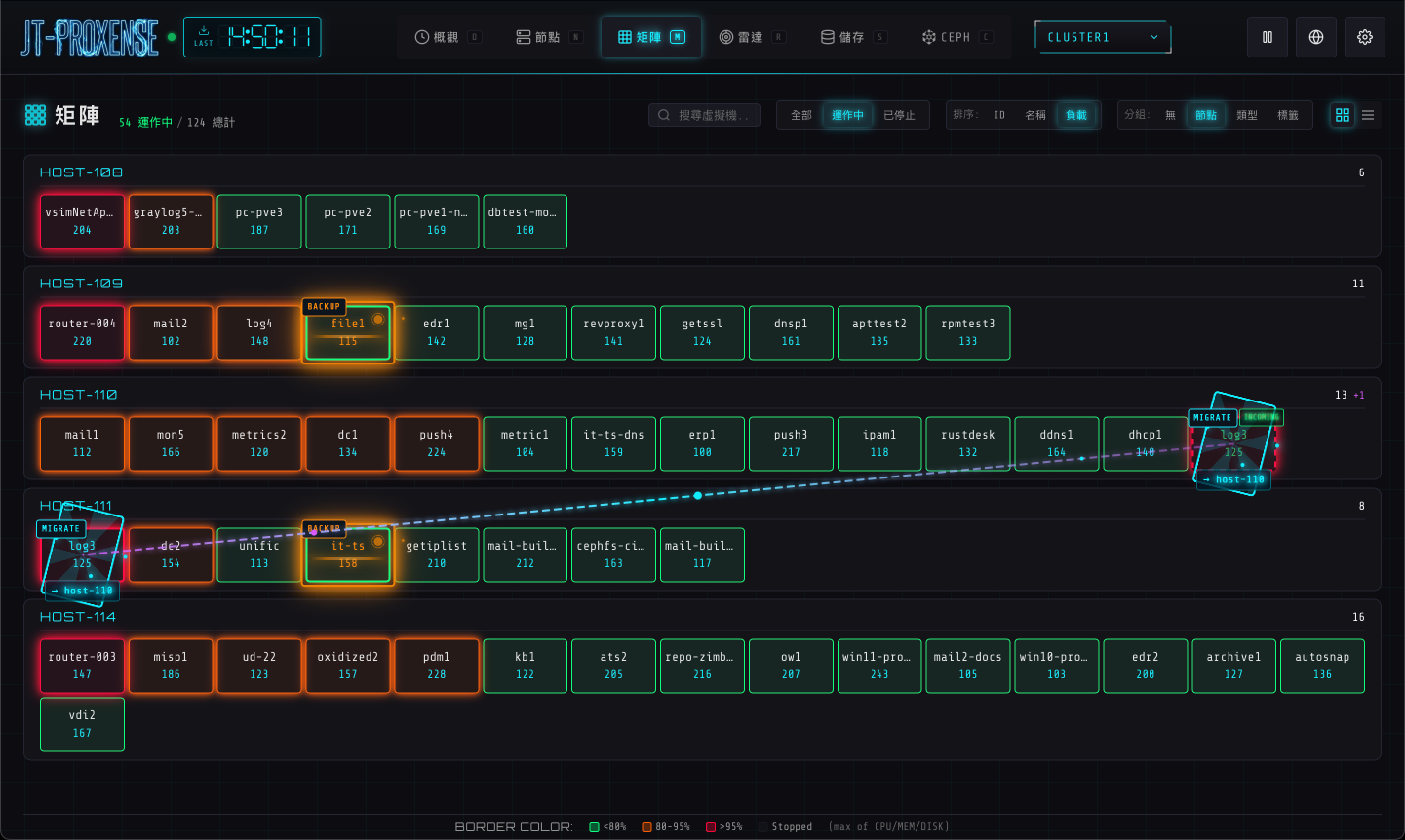Click the pause refresh icon button

point(1268,37)
